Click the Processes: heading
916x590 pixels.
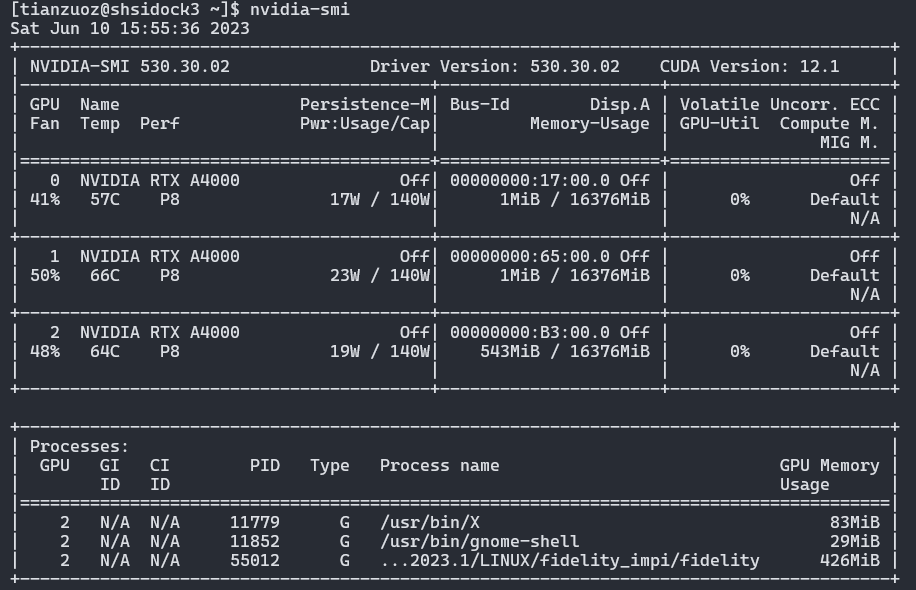click(x=79, y=447)
